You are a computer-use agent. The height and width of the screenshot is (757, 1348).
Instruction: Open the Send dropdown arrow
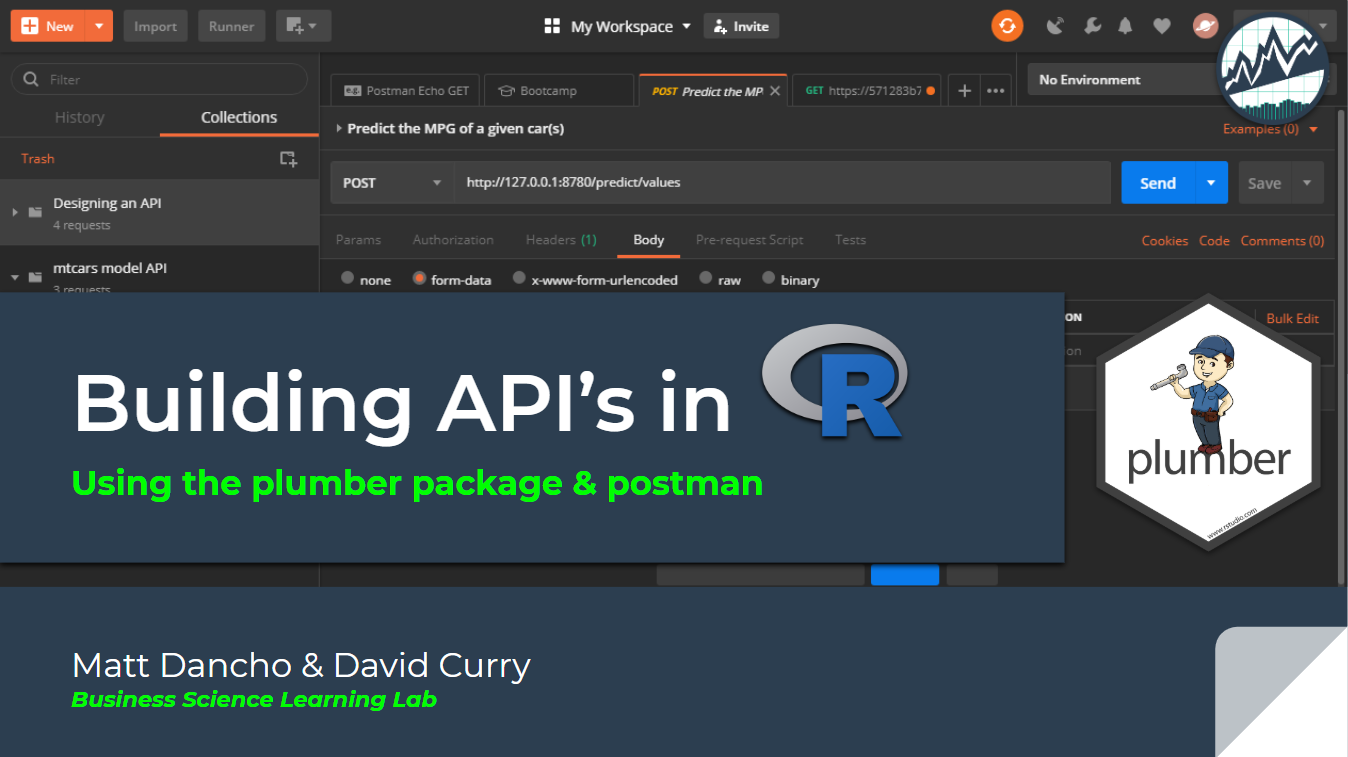(1211, 183)
